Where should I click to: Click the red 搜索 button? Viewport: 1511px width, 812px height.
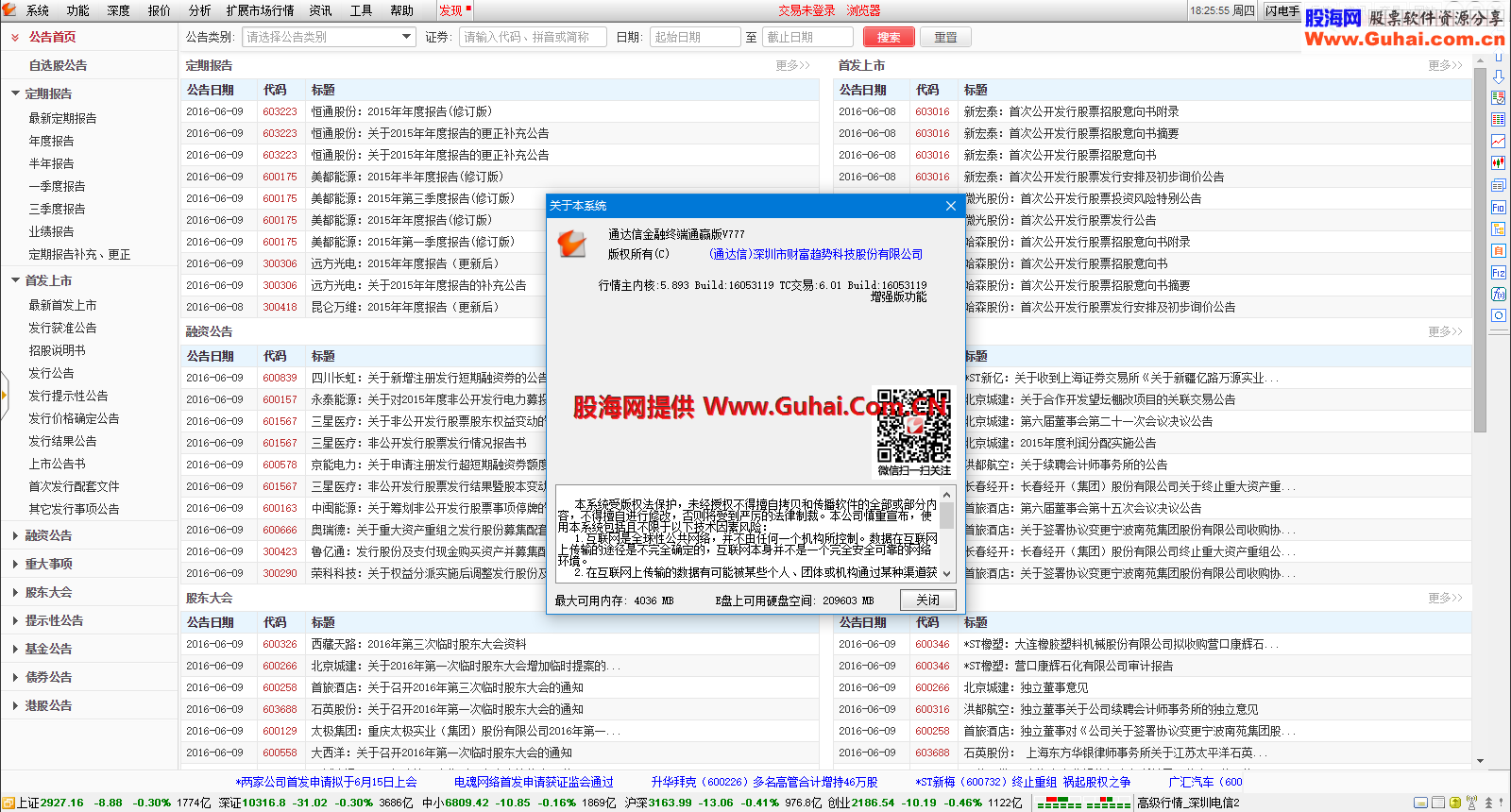point(889,37)
